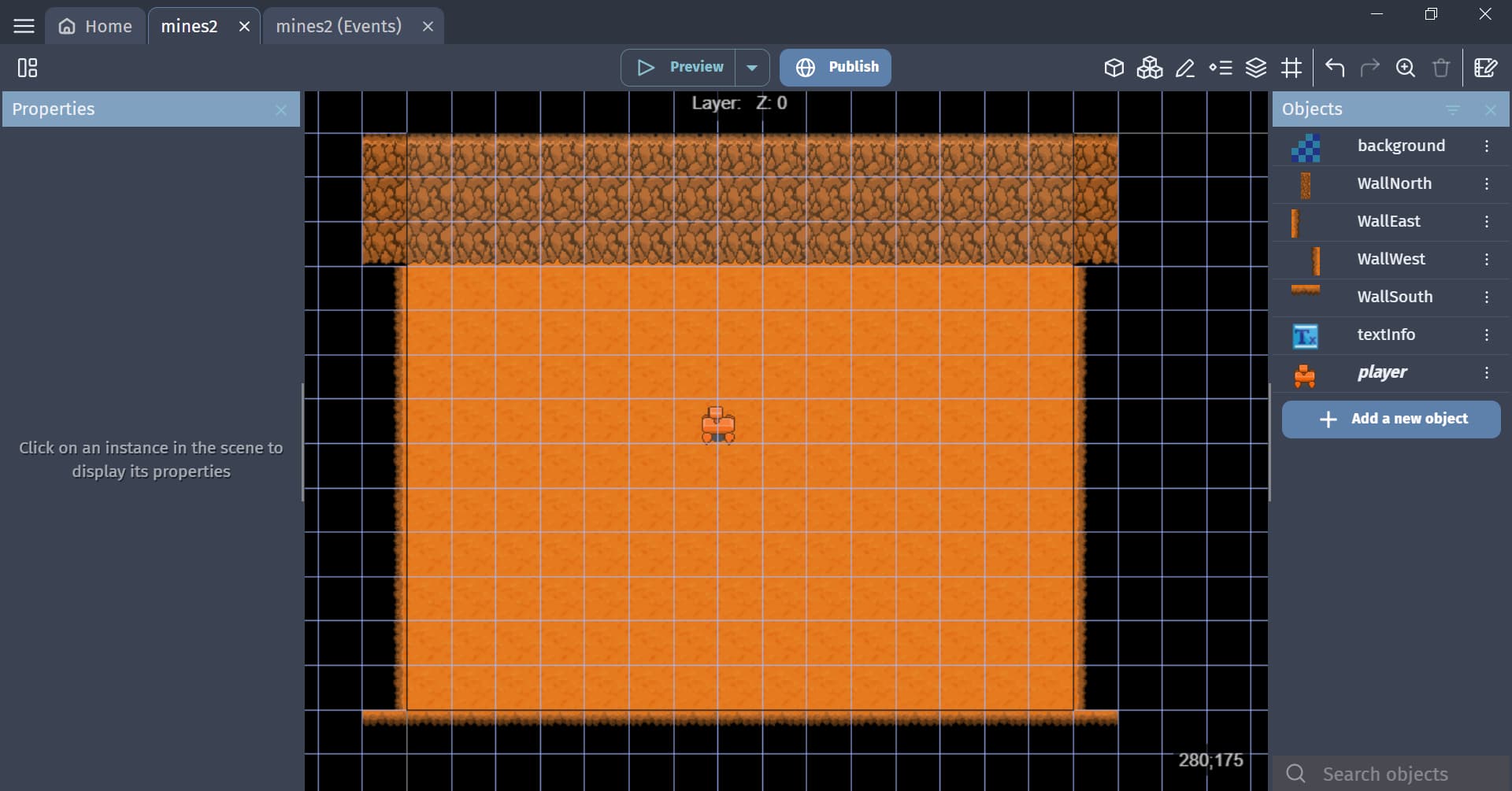Switch to the mines2 scene tab
Screen dimensions: 1512x791
(190, 26)
